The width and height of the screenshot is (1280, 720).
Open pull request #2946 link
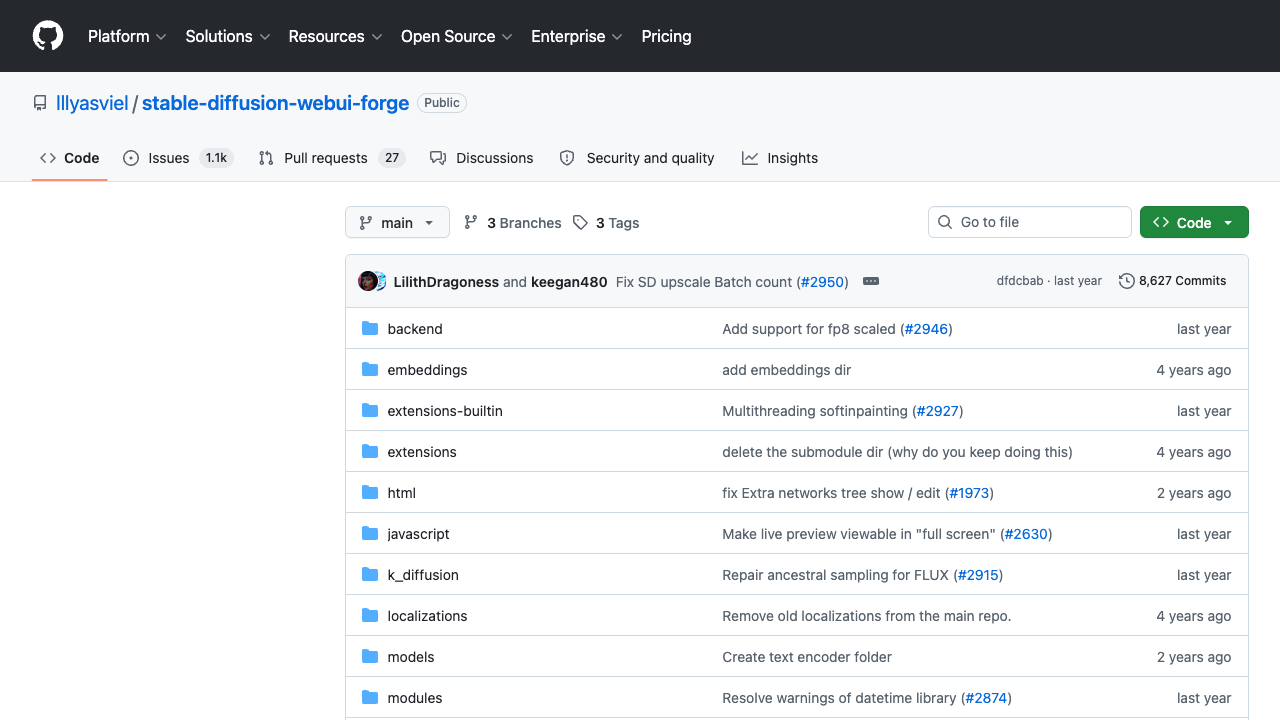(926, 329)
